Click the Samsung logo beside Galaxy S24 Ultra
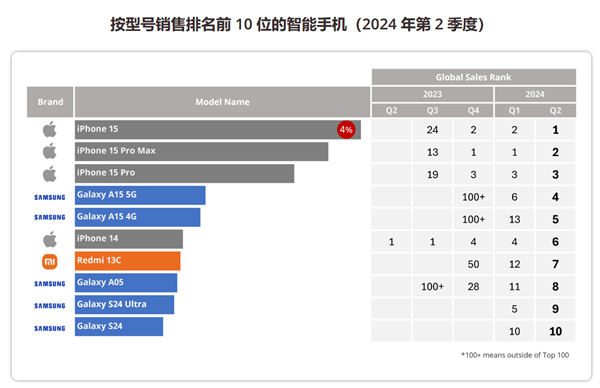The image size is (600, 388). (50, 306)
